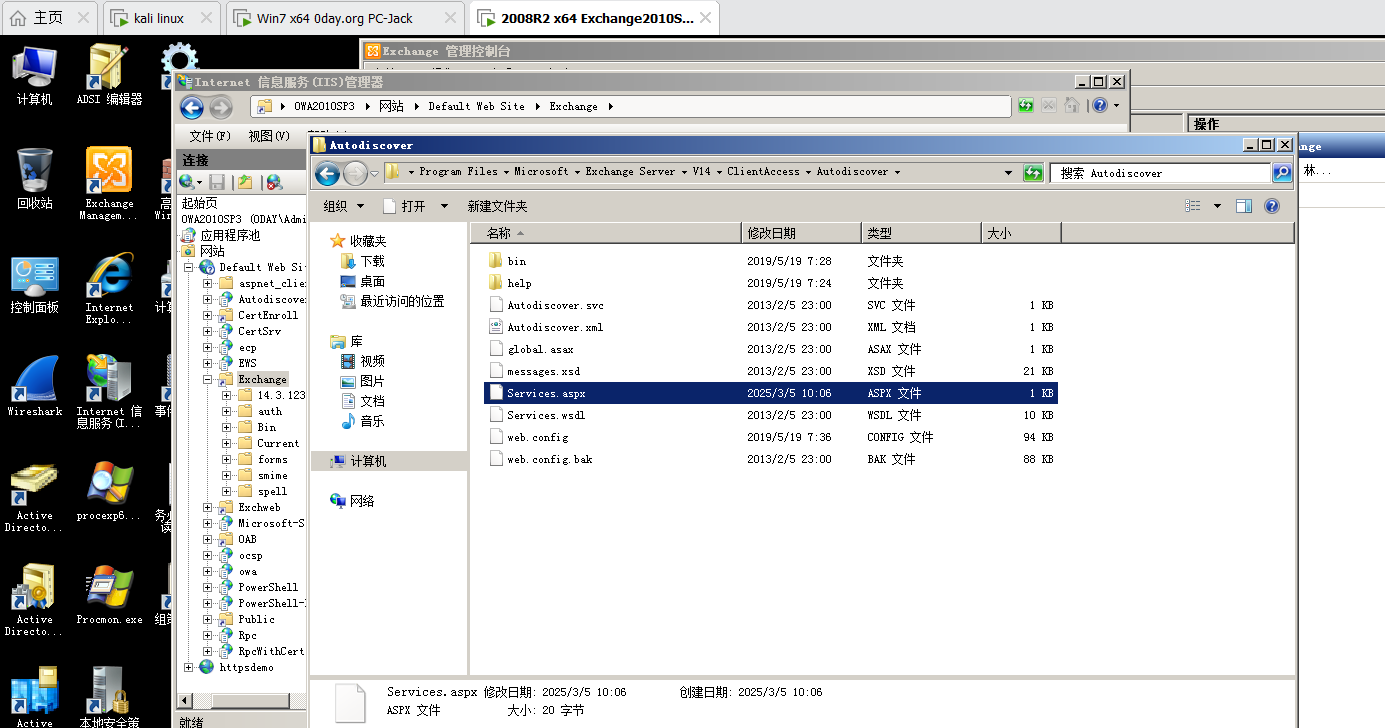
Task: Click the New Folder button
Action: pyautogui.click(x=497, y=206)
